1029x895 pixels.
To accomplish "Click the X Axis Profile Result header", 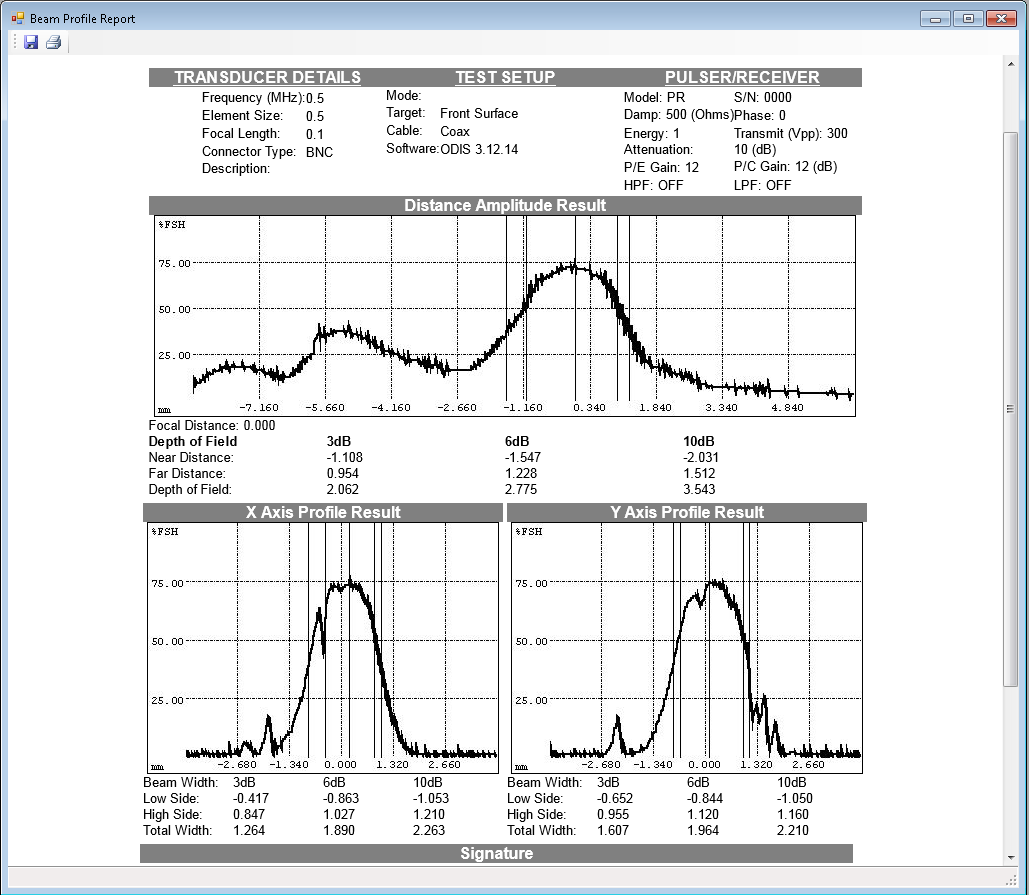I will click(323, 512).
